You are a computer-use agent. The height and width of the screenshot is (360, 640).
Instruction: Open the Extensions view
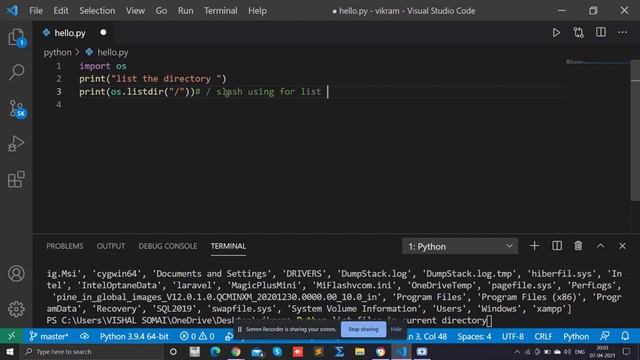[16, 179]
